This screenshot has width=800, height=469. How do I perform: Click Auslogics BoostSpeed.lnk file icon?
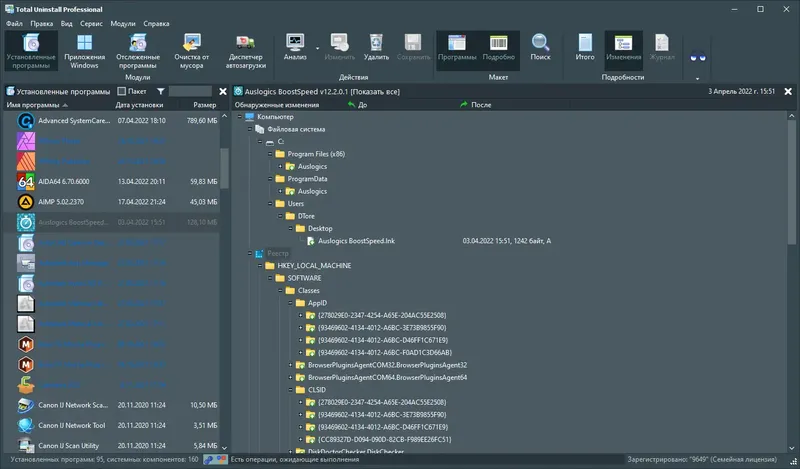coord(311,241)
